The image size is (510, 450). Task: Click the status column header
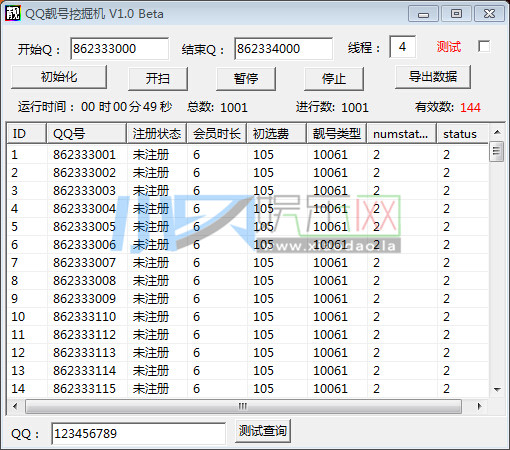[x=463, y=134]
